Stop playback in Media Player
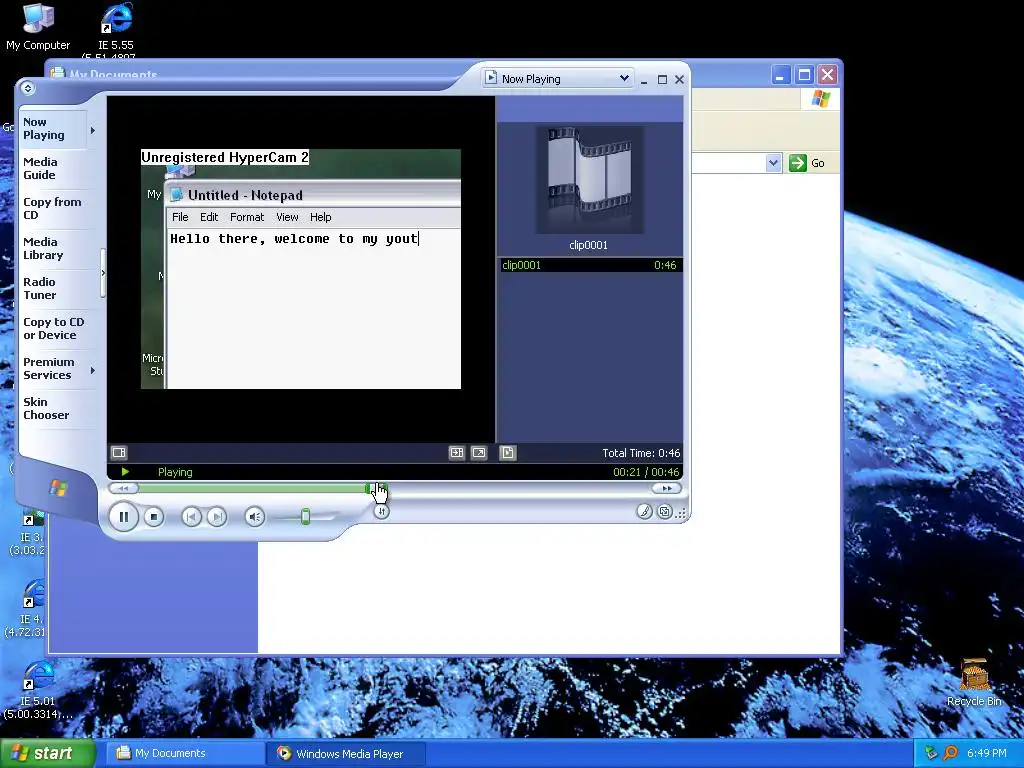Image resolution: width=1024 pixels, height=768 pixels. 153,517
